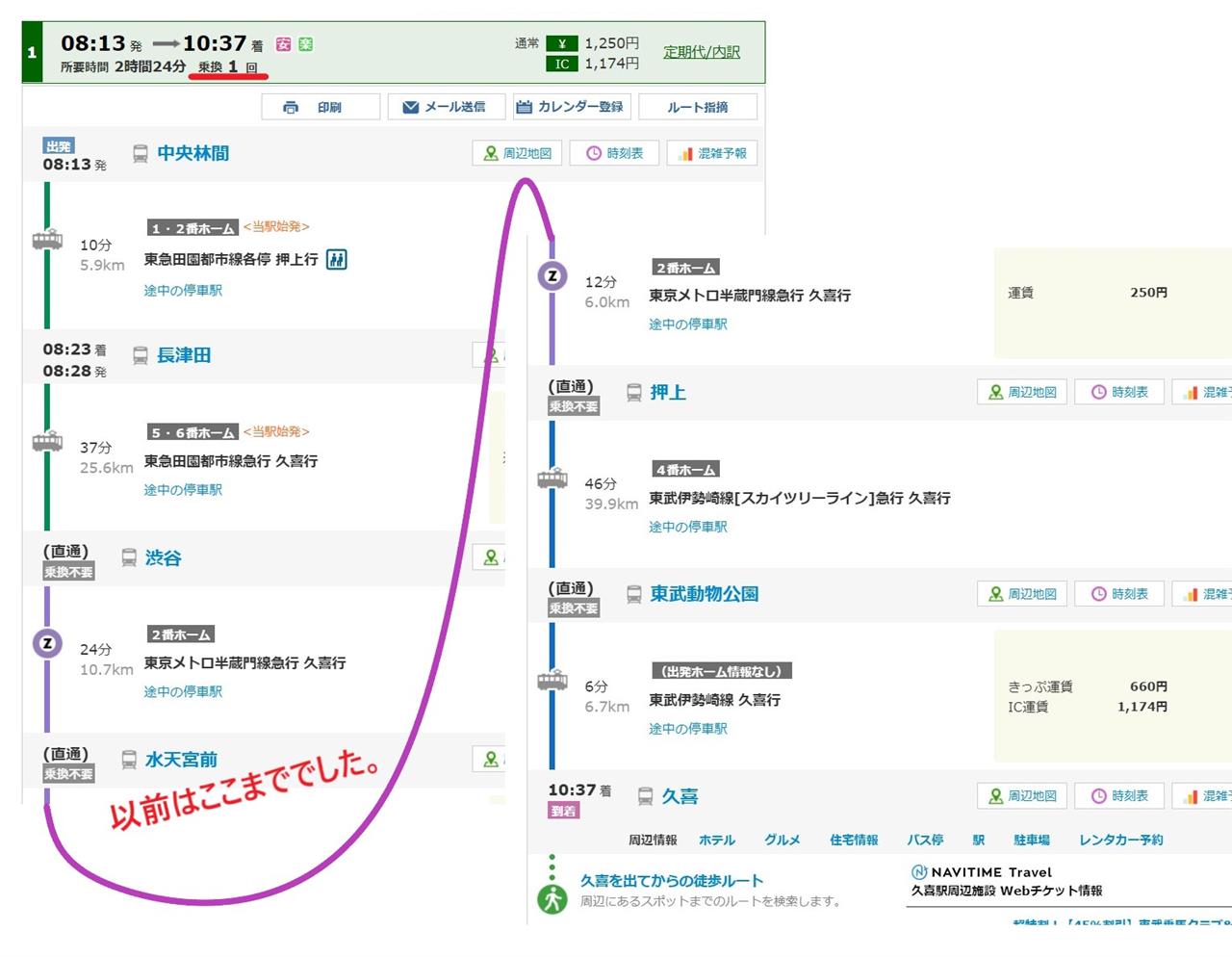Screen dimensions: 1232x957
Task: Click the 渋谷 station name link
Action: (x=164, y=557)
